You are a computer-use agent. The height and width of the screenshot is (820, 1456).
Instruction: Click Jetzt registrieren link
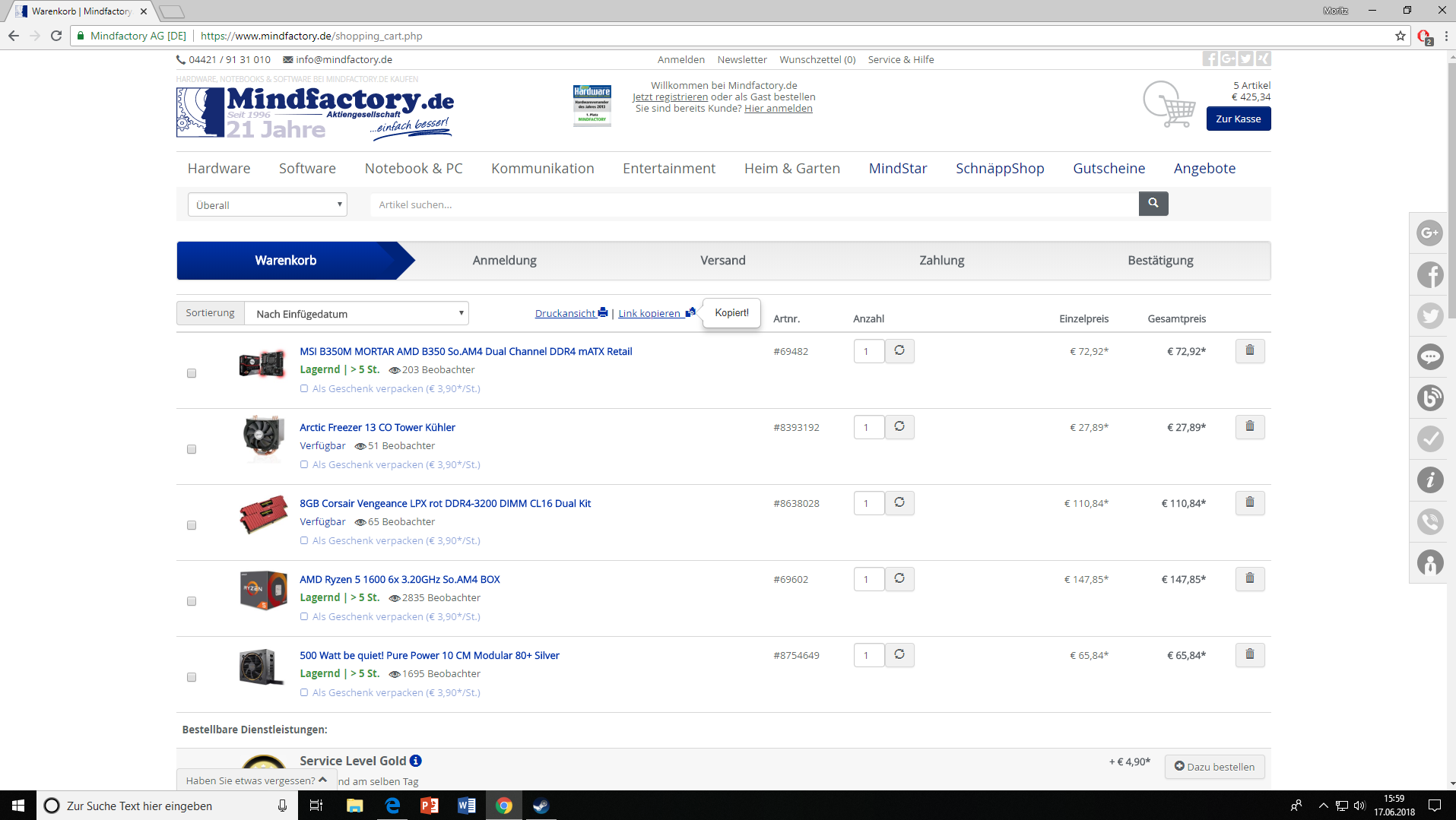670,97
